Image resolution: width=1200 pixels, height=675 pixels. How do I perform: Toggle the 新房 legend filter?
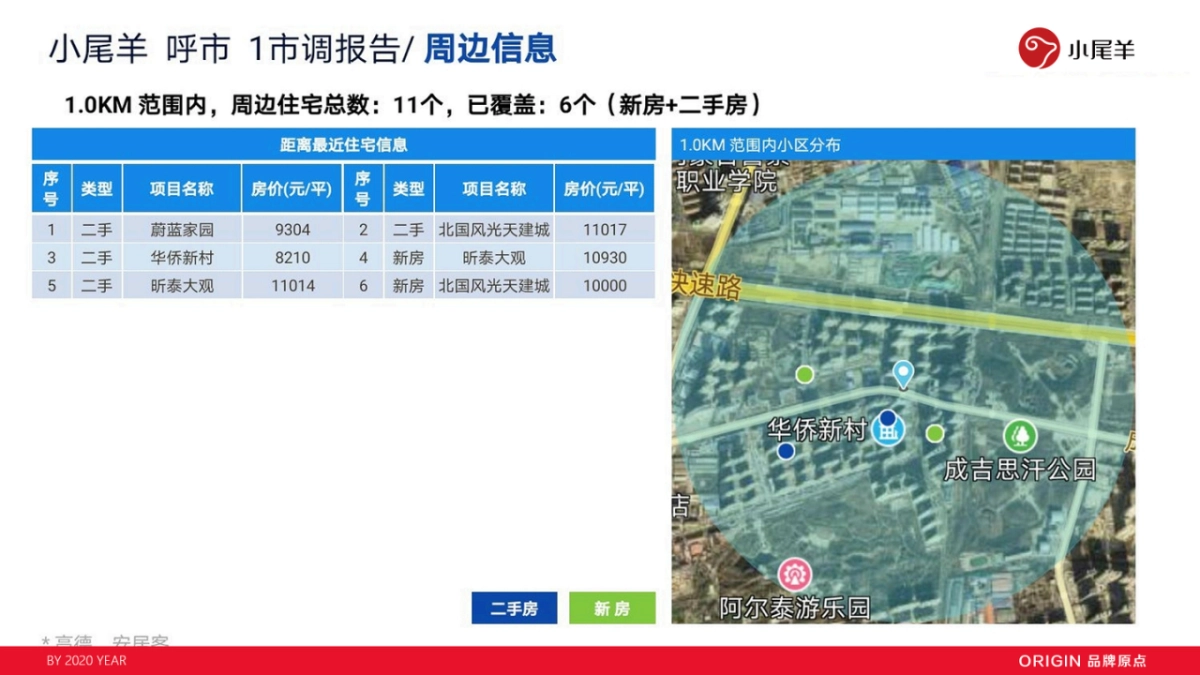(612, 607)
